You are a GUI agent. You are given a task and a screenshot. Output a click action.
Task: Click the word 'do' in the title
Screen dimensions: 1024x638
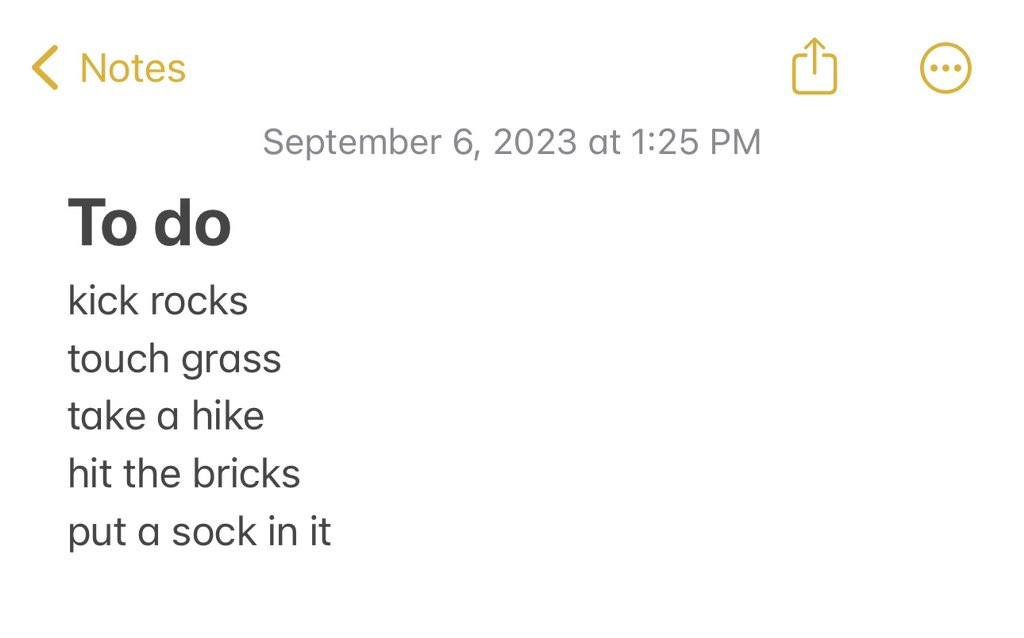(192, 223)
